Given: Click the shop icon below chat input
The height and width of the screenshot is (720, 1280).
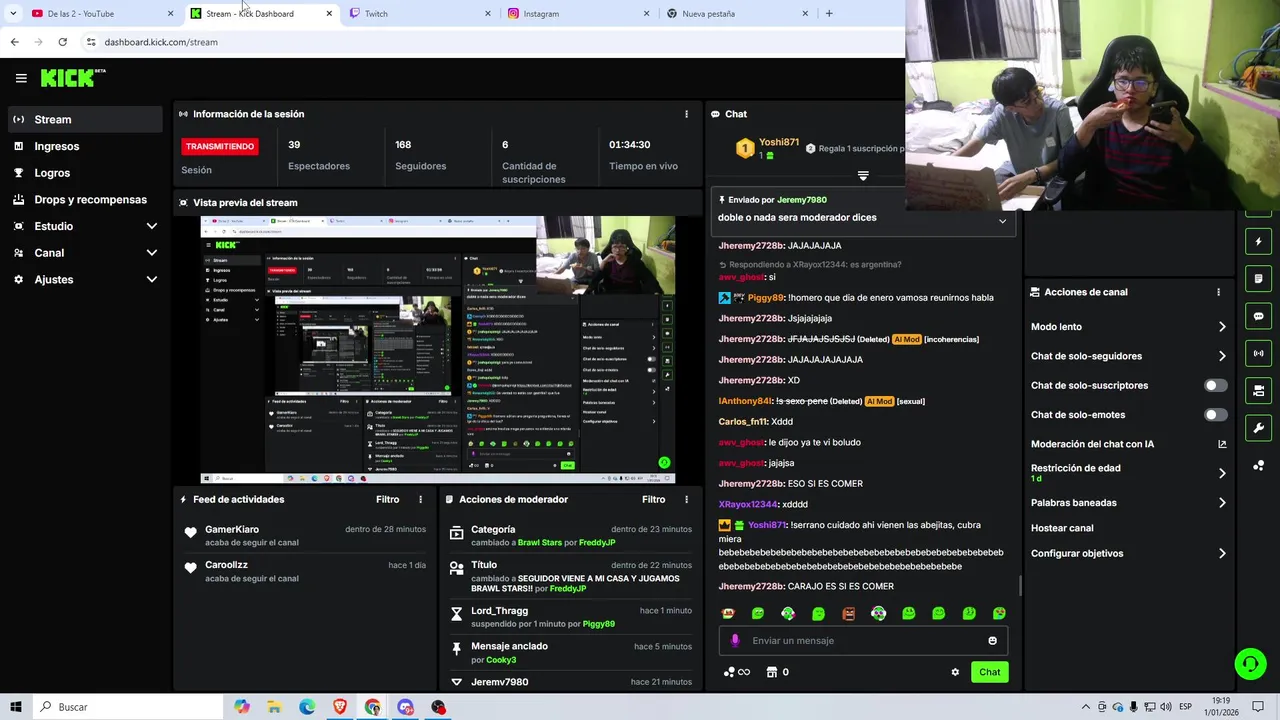Looking at the screenshot, I should point(771,672).
